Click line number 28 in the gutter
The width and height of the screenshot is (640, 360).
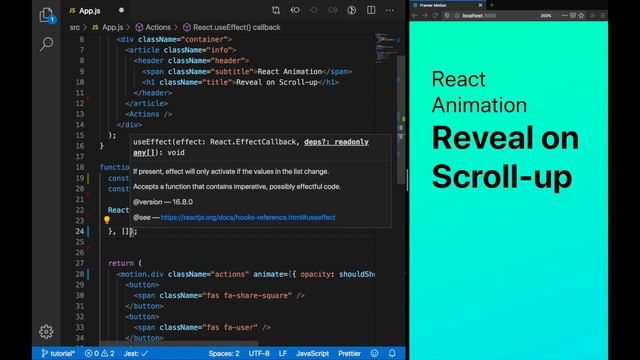(80, 274)
